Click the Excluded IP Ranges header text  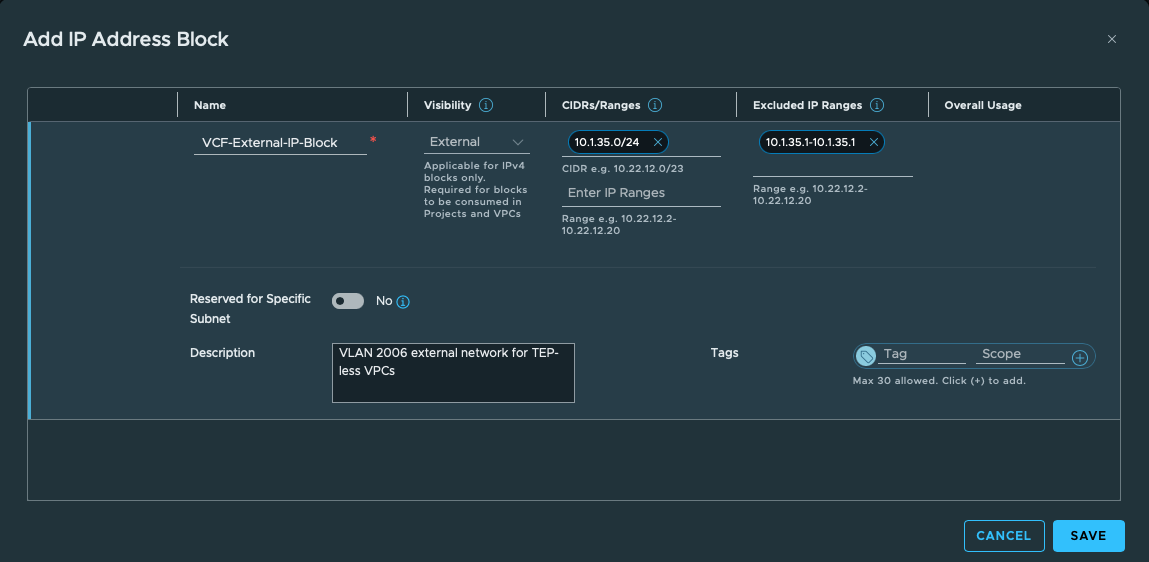[x=808, y=105]
